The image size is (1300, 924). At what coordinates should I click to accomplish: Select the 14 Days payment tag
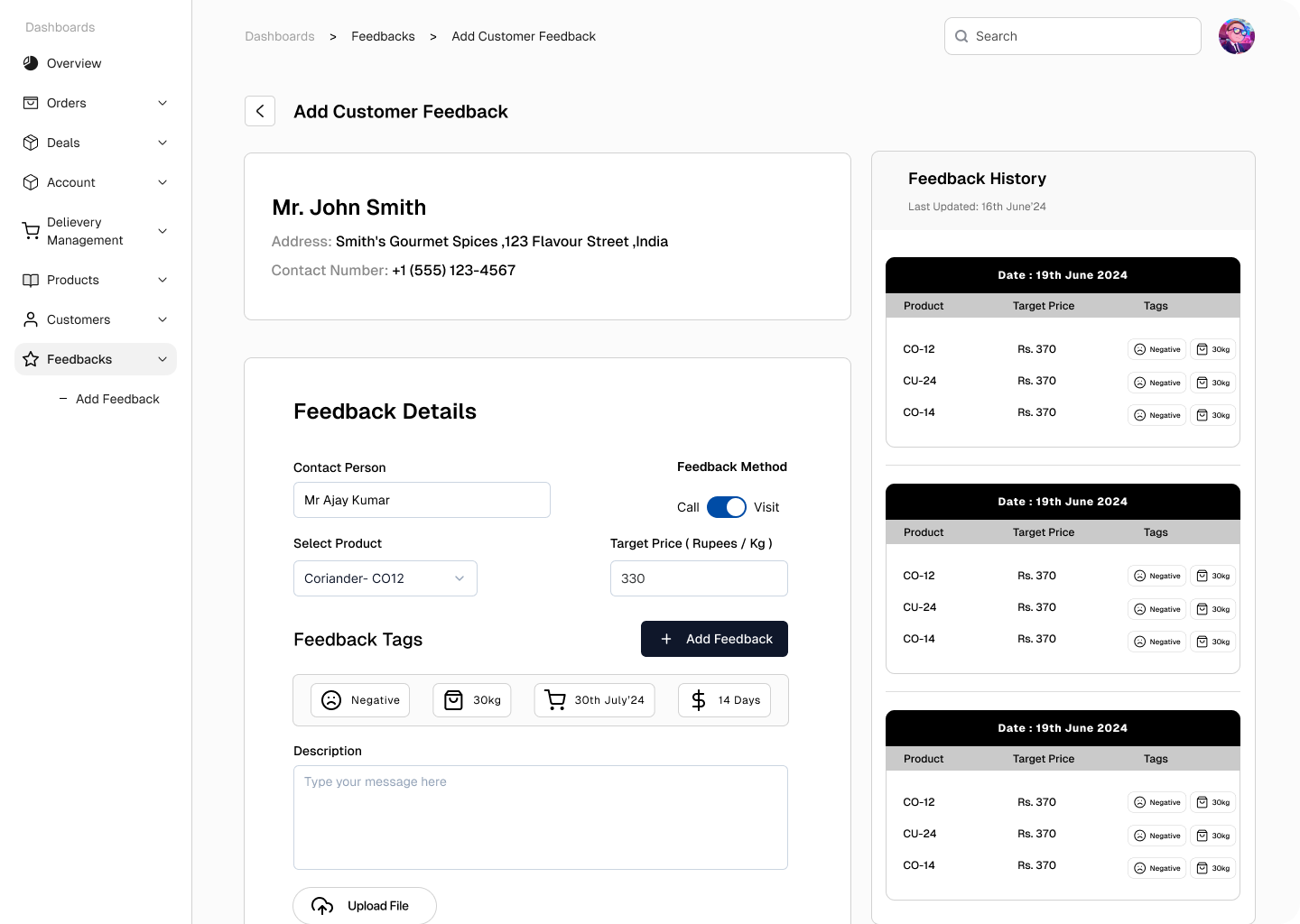click(724, 699)
